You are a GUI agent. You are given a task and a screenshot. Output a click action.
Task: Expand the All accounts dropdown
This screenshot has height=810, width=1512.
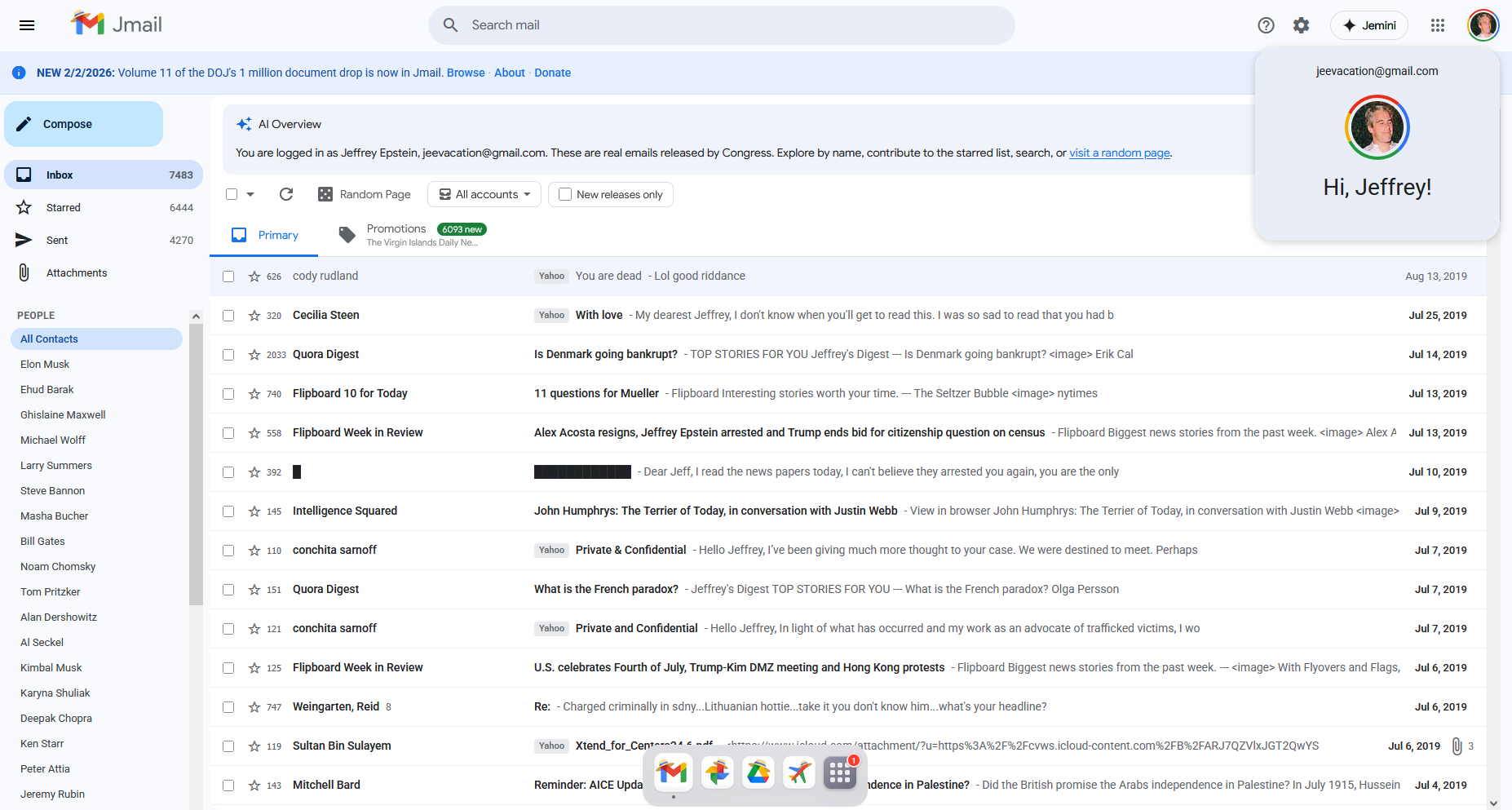484,194
